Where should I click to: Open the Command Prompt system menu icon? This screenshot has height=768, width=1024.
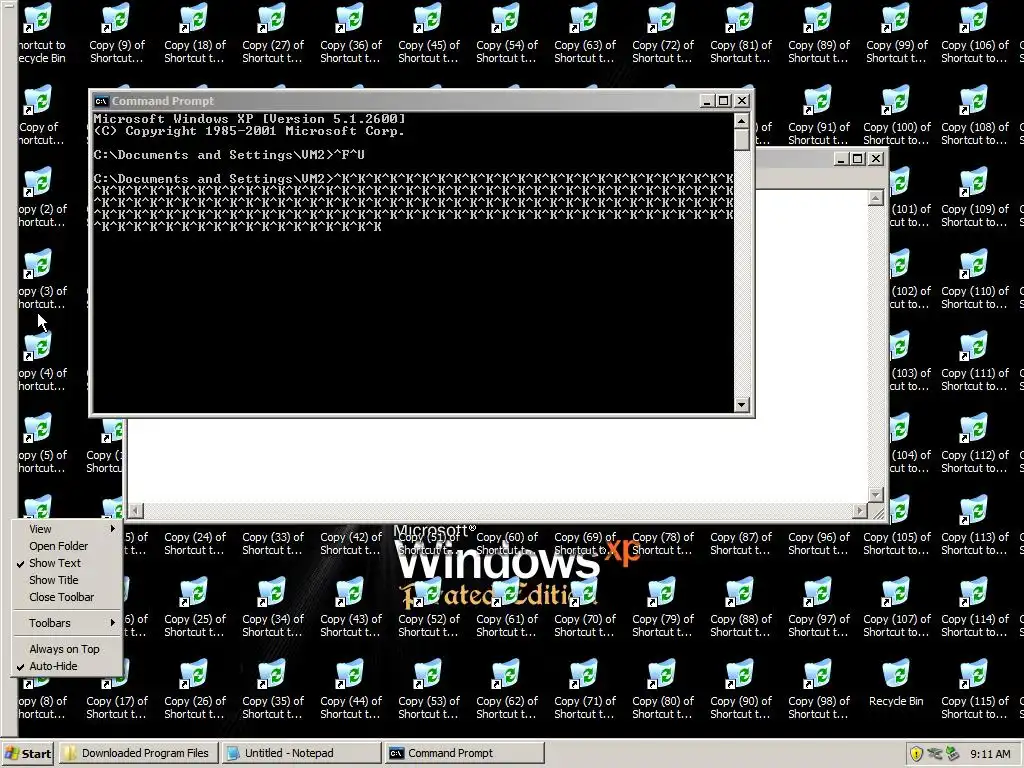[101, 101]
